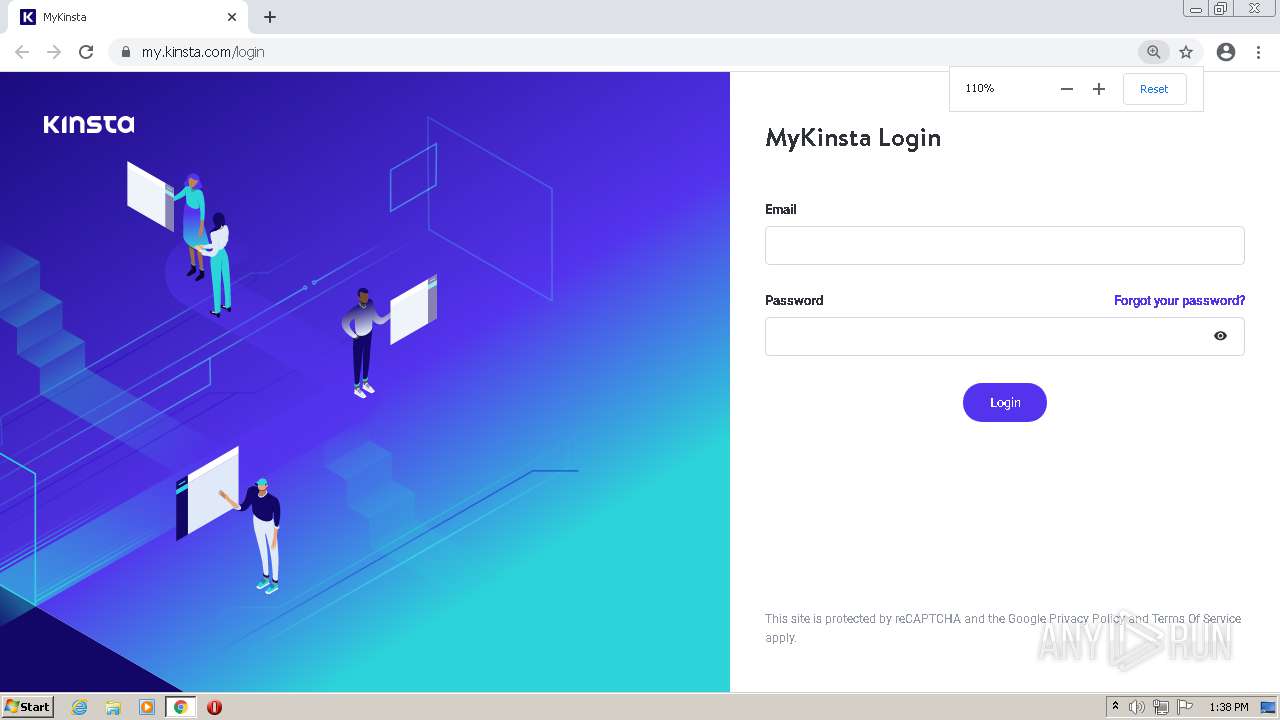
Task: Open Google Privacy Policy link
Action: point(1065,618)
